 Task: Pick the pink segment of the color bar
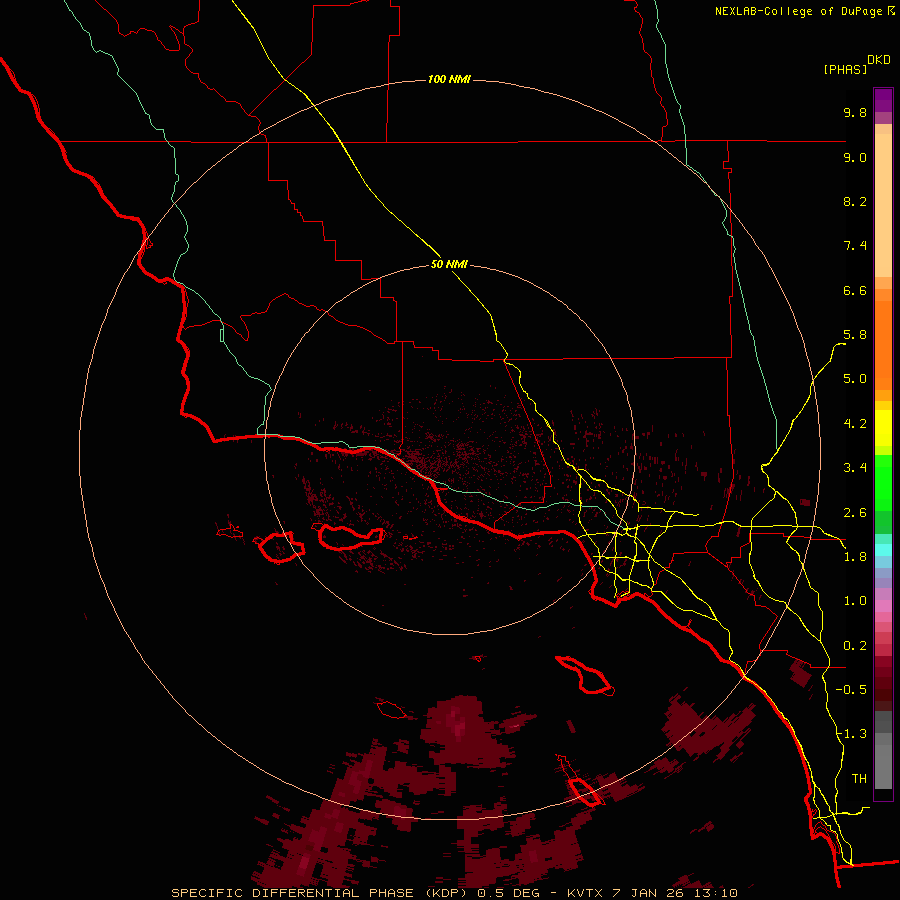[883, 606]
